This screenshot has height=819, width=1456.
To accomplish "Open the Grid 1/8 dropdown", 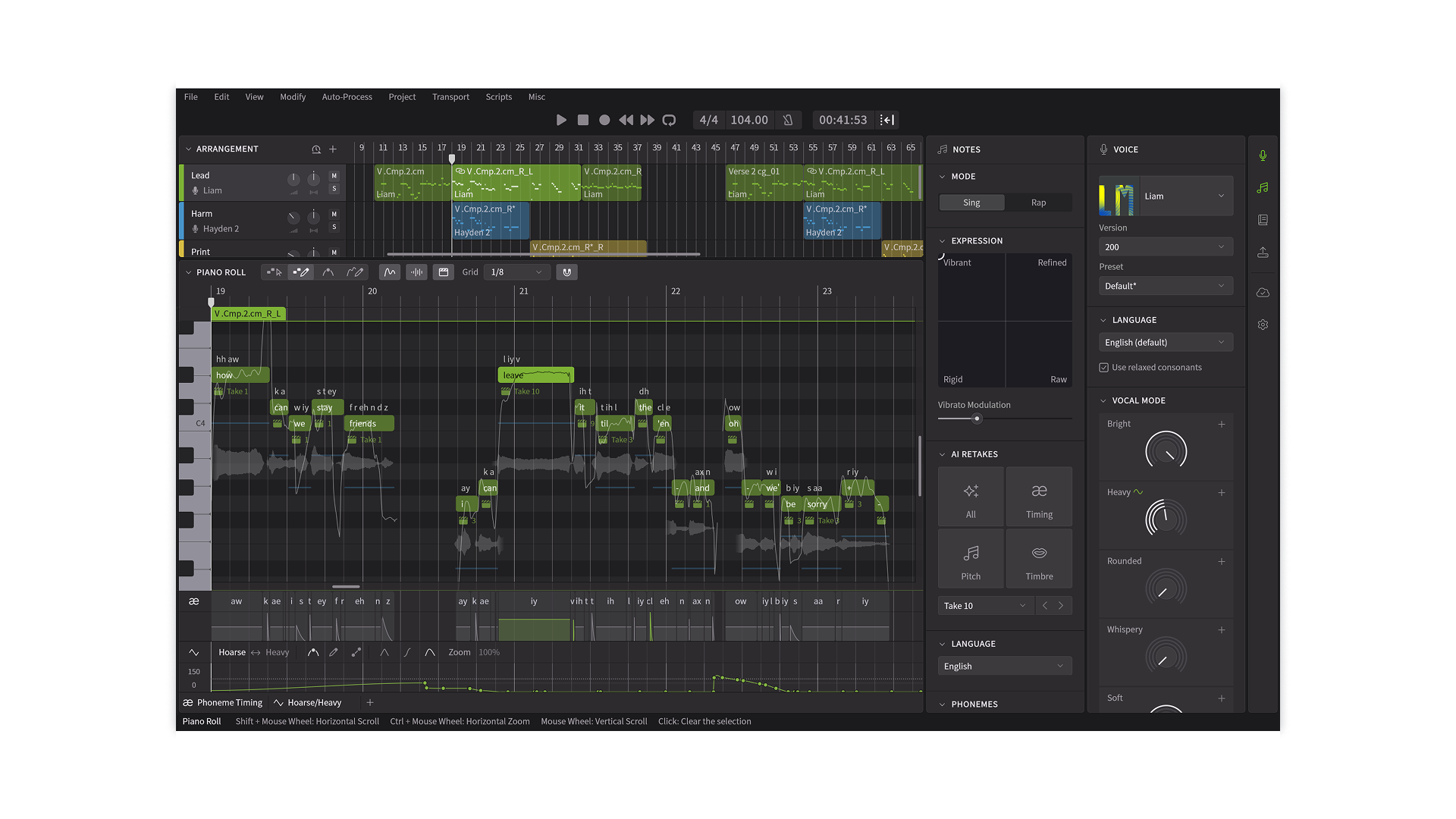I will [x=517, y=272].
